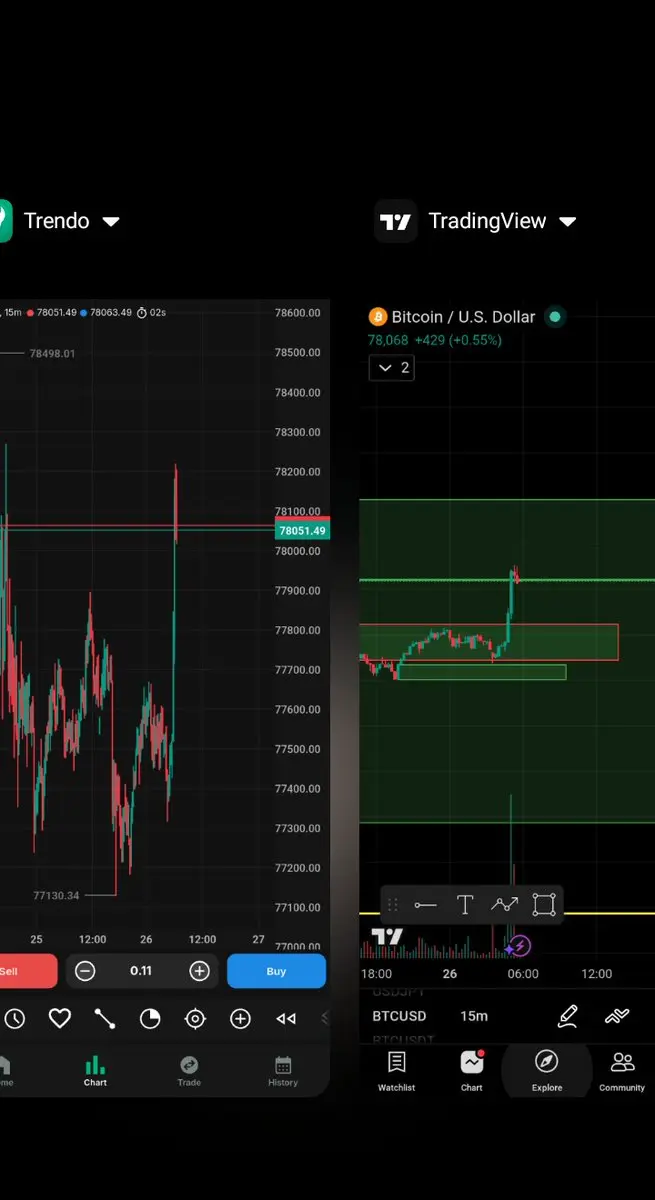The height and width of the screenshot is (1200, 655).
Task: Tap the Buy button in Trendo
Action: [x=276, y=971]
